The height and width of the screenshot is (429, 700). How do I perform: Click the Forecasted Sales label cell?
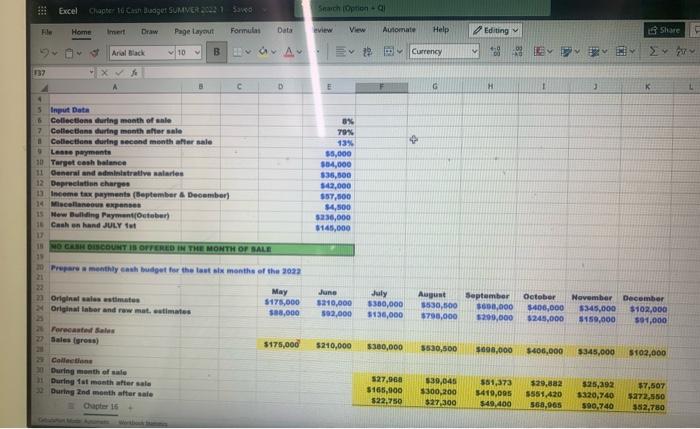point(83,330)
